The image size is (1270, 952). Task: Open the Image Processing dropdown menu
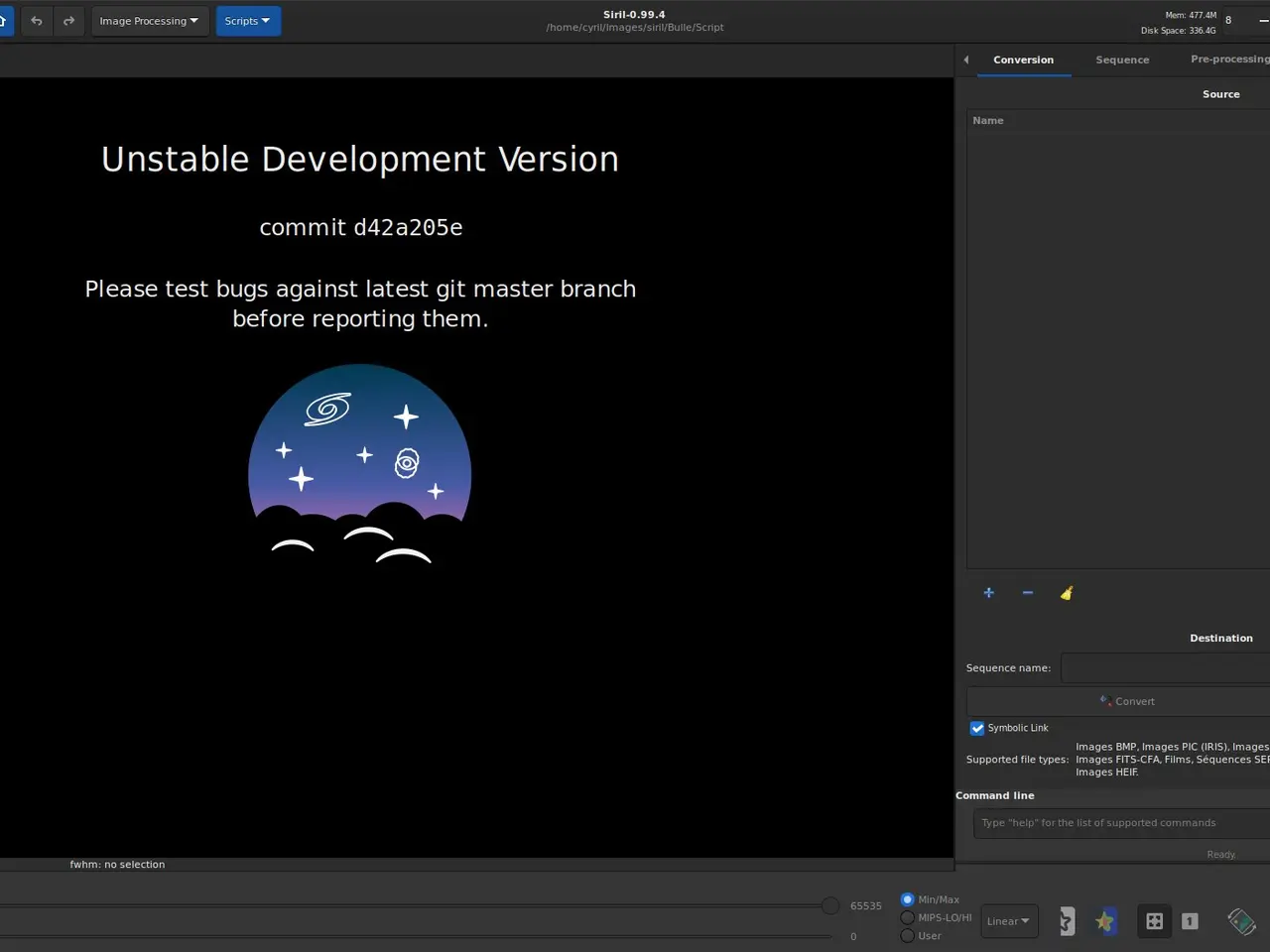(149, 21)
